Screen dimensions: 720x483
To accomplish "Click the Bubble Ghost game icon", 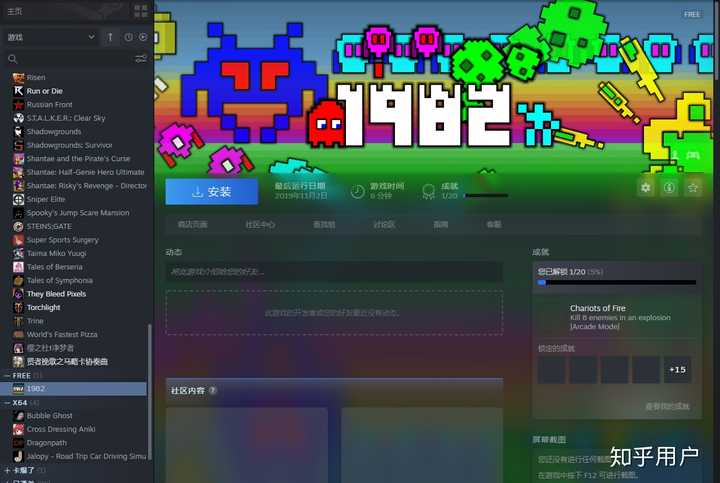I will pyautogui.click(x=18, y=416).
